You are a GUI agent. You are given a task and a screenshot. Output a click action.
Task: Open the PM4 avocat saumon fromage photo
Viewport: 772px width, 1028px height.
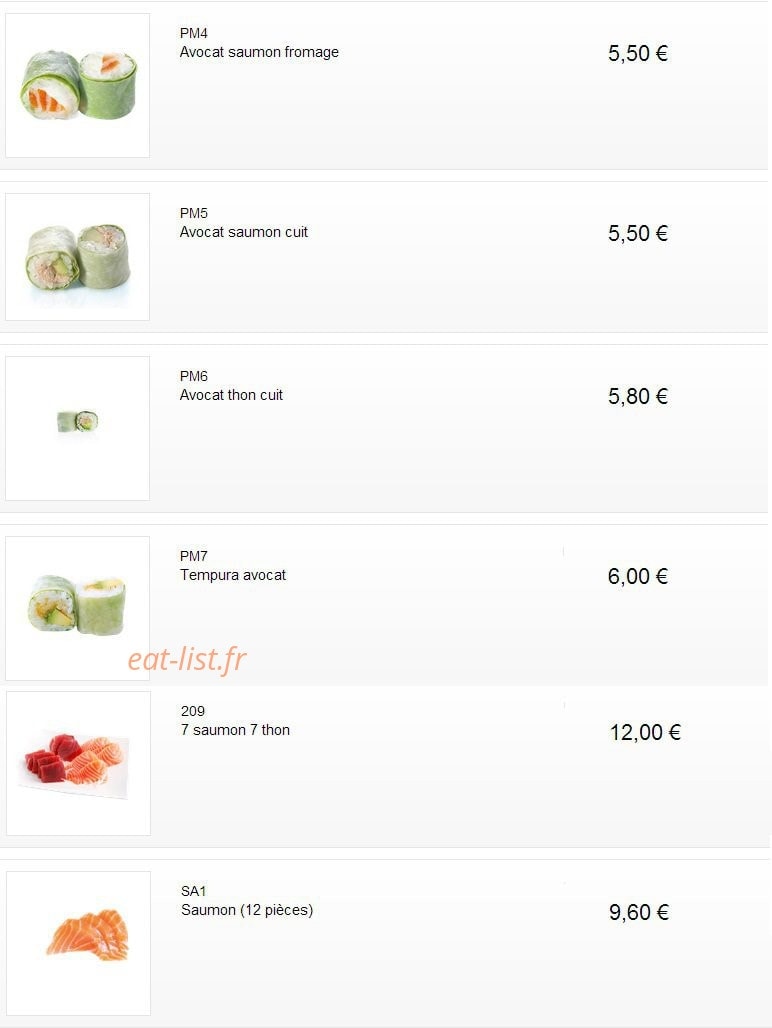pos(77,85)
